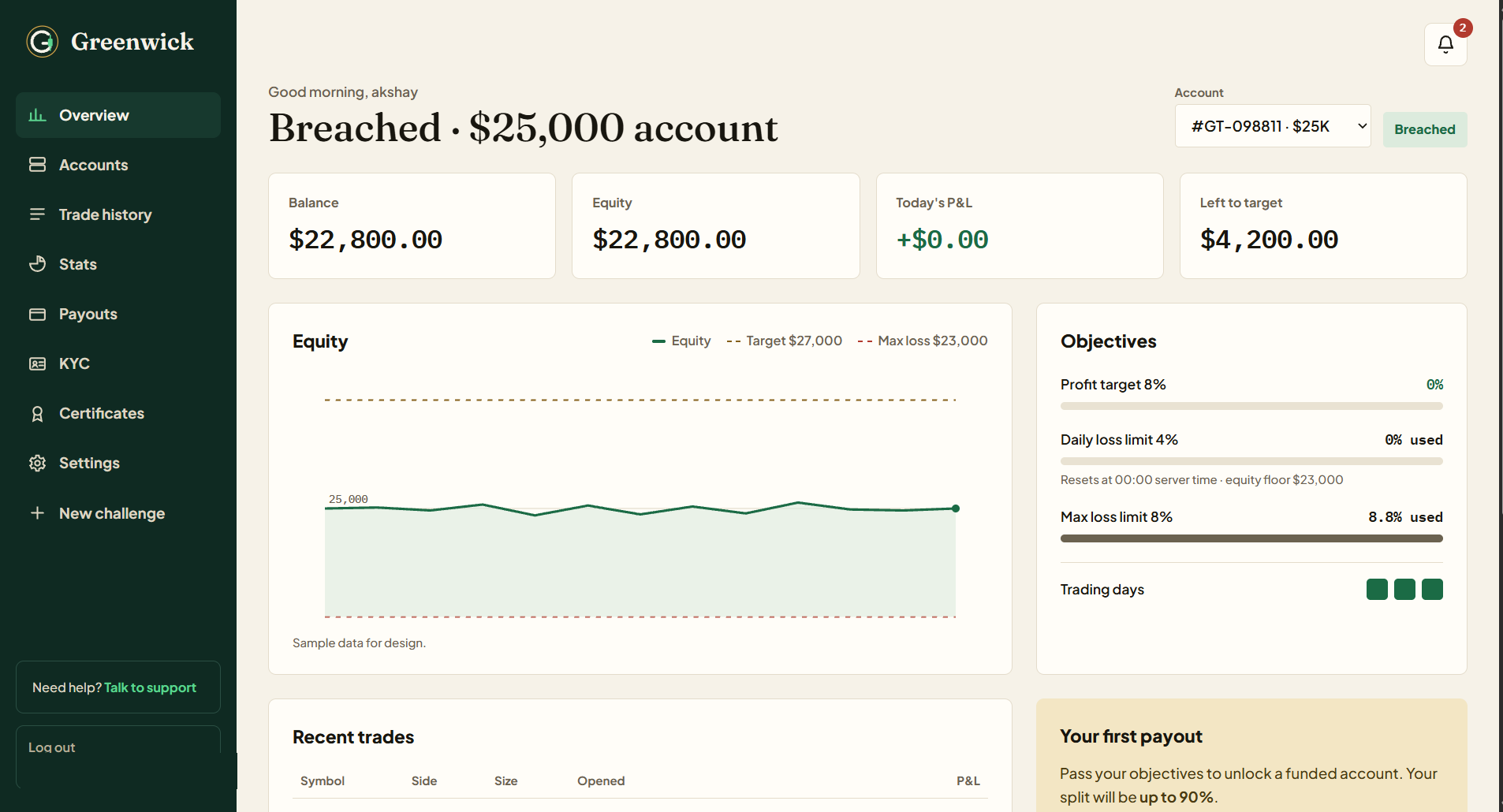This screenshot has height=812, width=1503.
Task: Click the Daily loss limit progress bar
Action: pos(1251,461)
